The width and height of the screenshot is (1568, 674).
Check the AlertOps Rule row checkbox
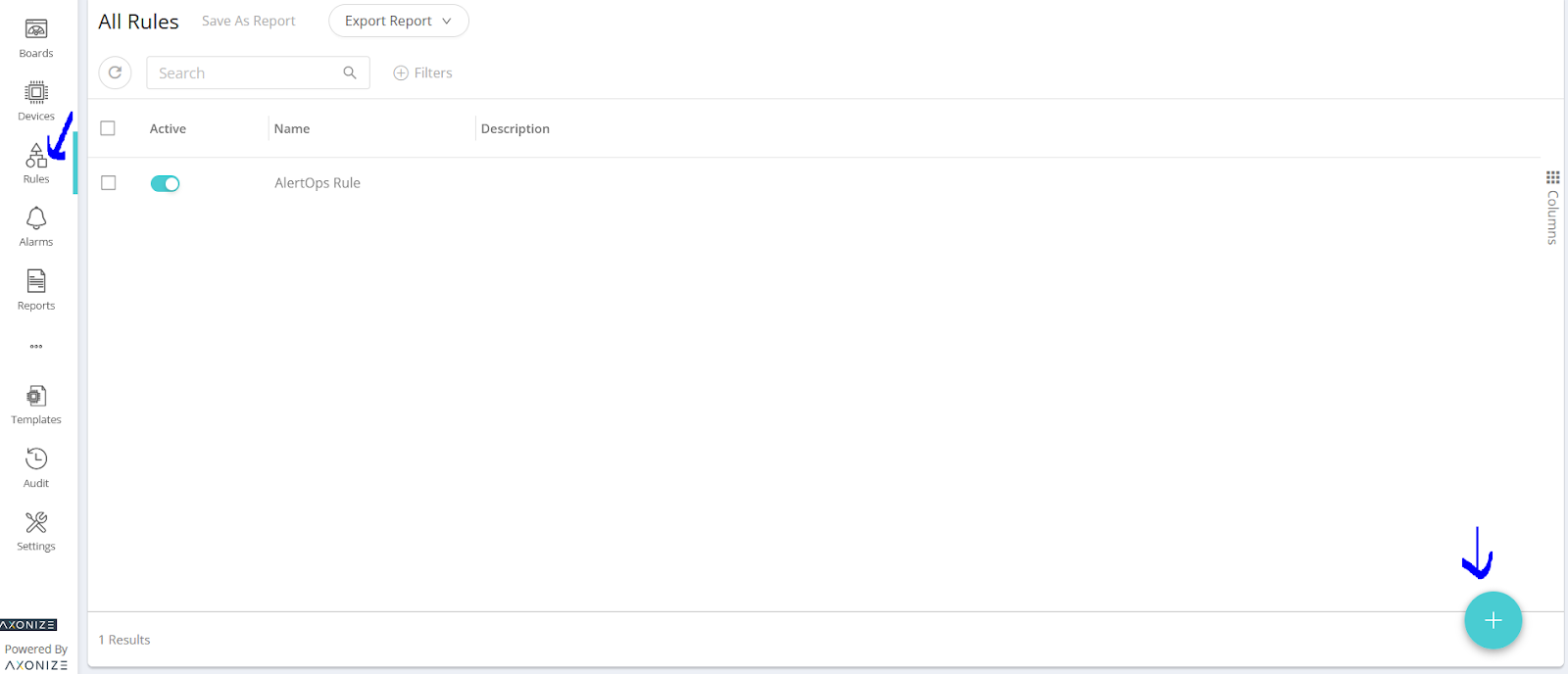pos(109,183)
